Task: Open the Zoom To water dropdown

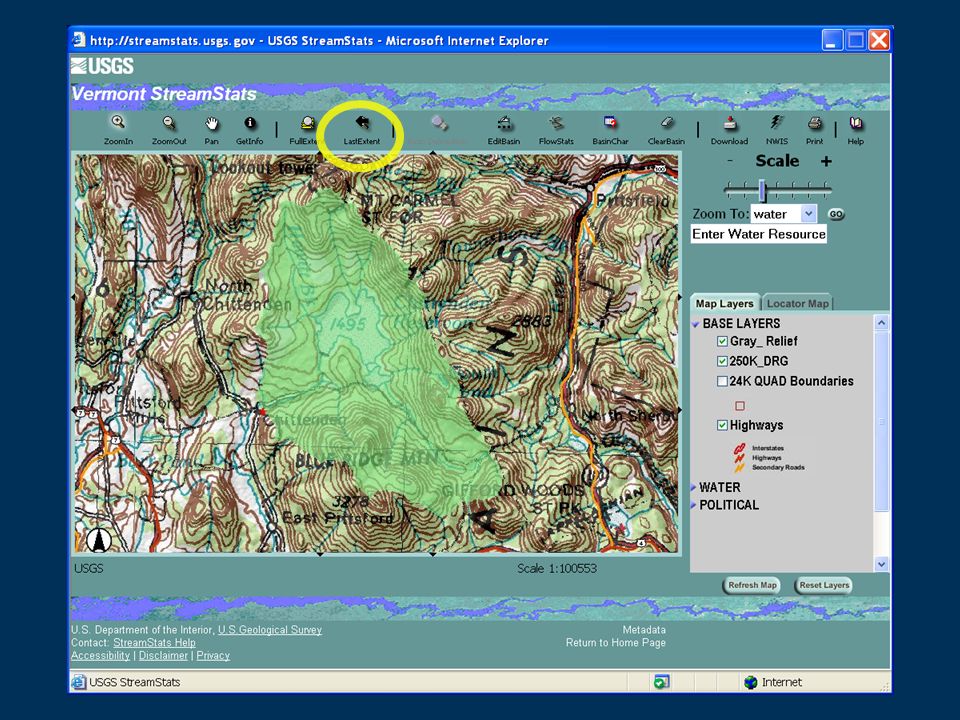Action: pyautogui.click(x=808, y=214)
